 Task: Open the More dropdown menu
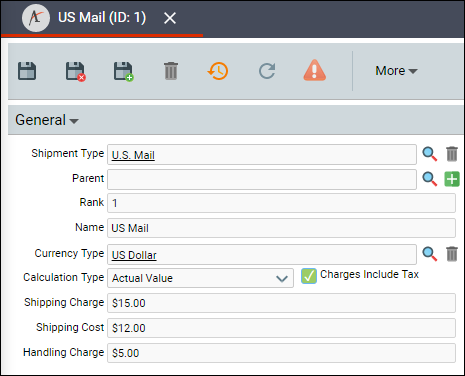[396, 71]
